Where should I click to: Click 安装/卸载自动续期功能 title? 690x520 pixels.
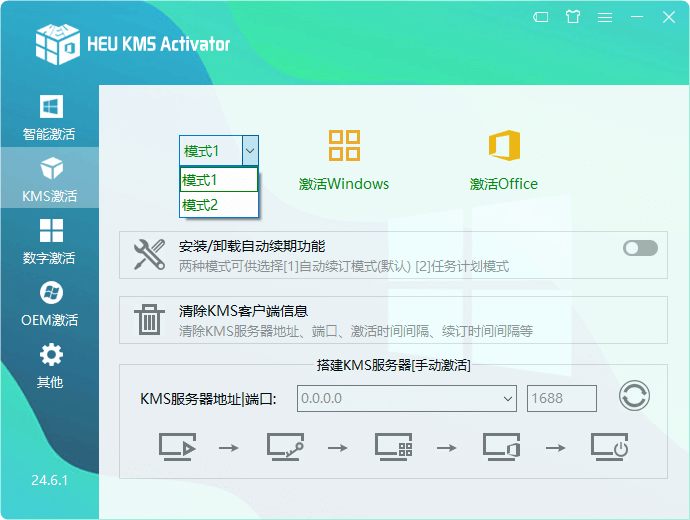(252, 246)
